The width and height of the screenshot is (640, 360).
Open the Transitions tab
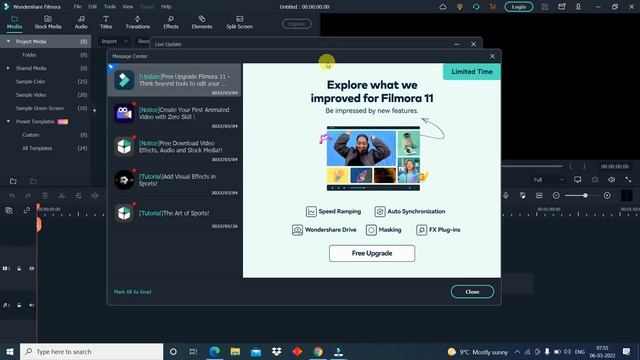[138, 22]
